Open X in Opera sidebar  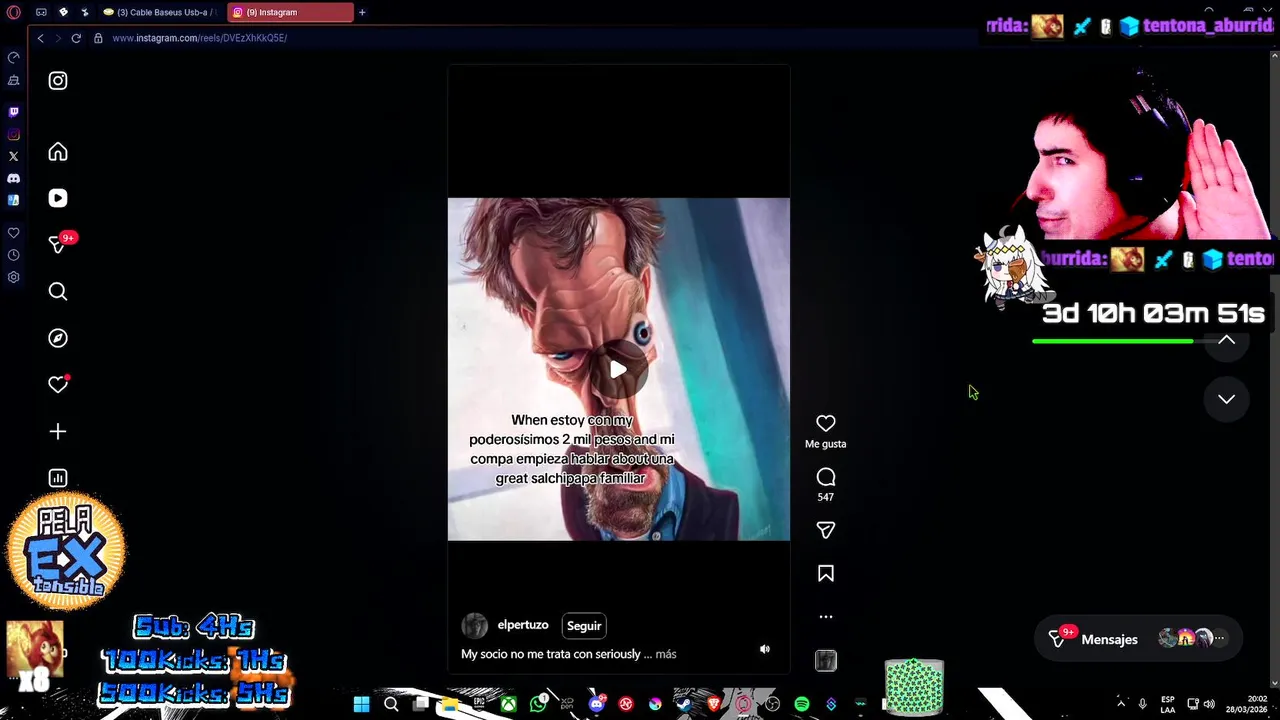pos(13,156)
